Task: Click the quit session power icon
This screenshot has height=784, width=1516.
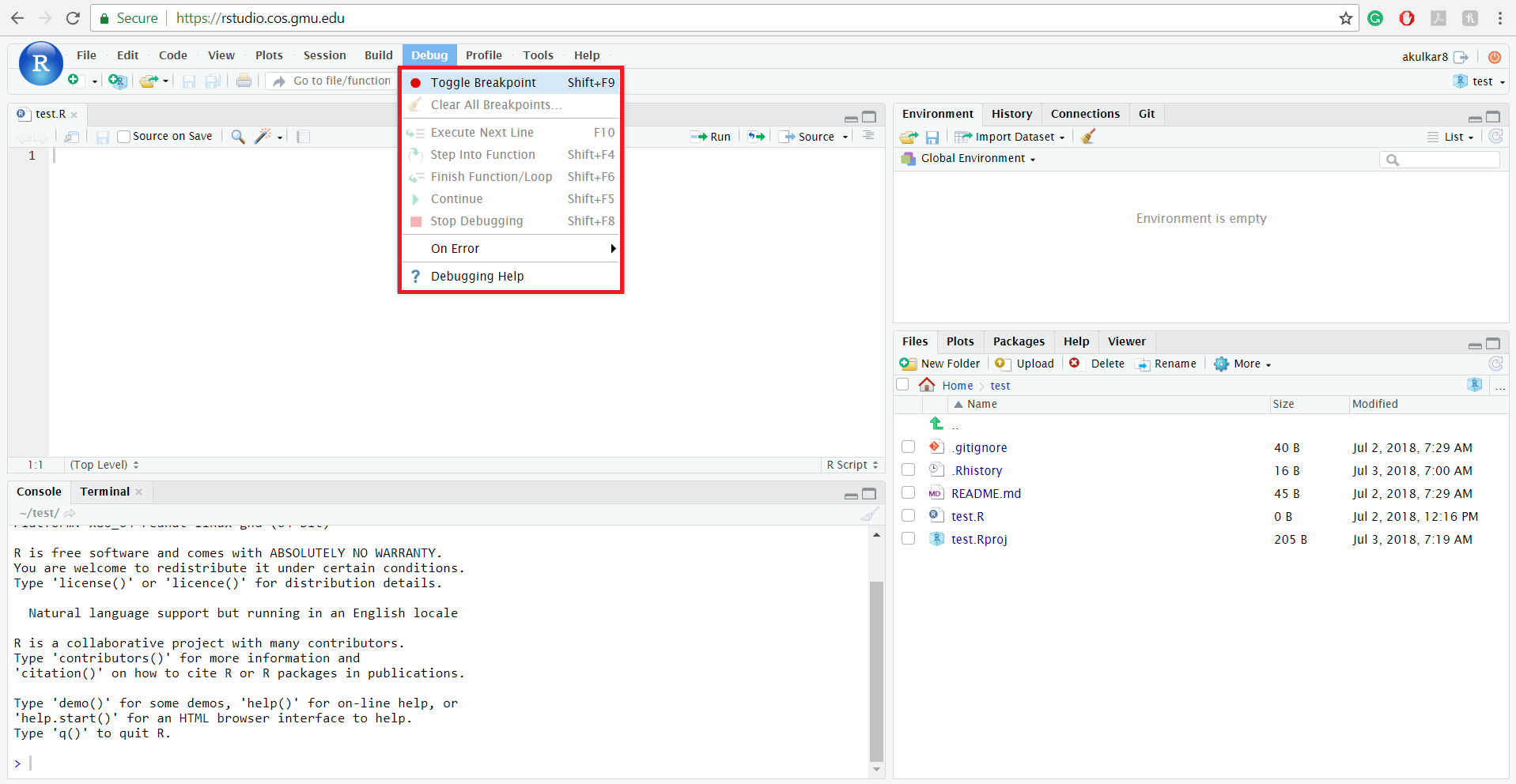Action: [1494, 57]
